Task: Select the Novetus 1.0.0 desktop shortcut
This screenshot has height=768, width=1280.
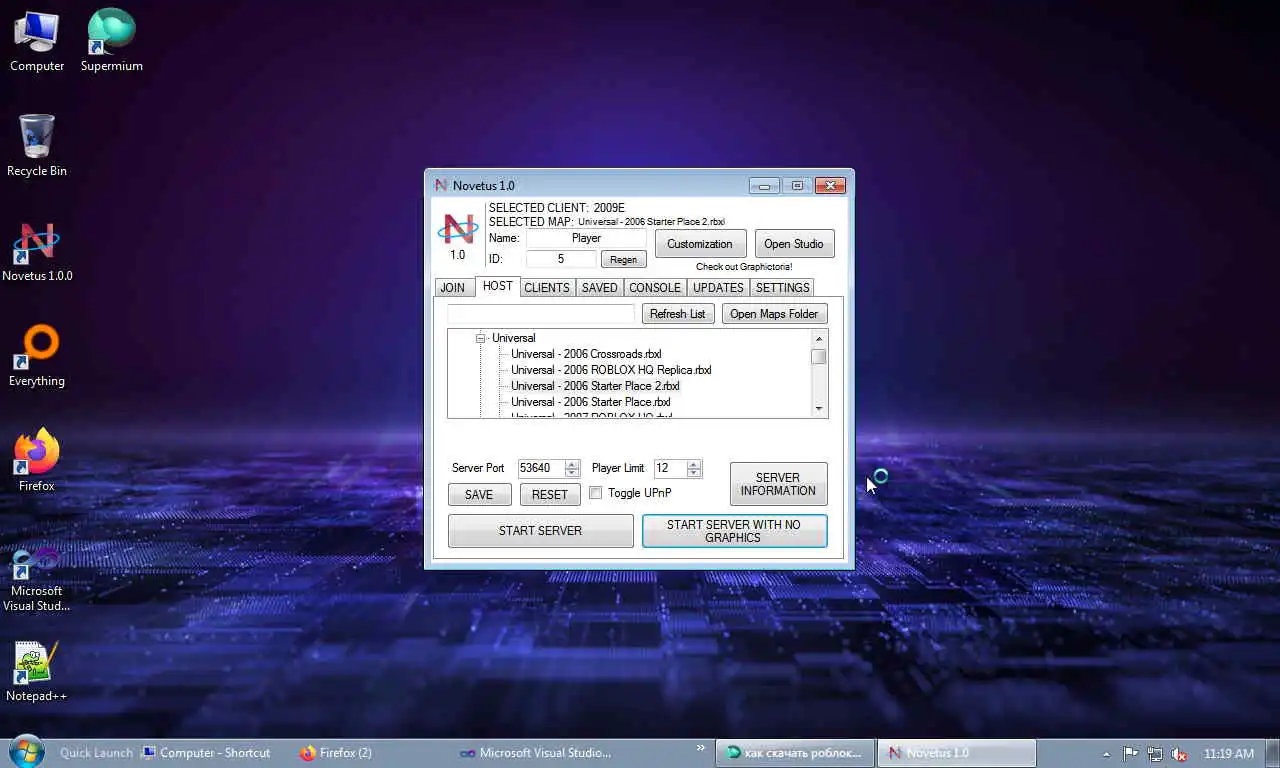Action: [37, 251]
